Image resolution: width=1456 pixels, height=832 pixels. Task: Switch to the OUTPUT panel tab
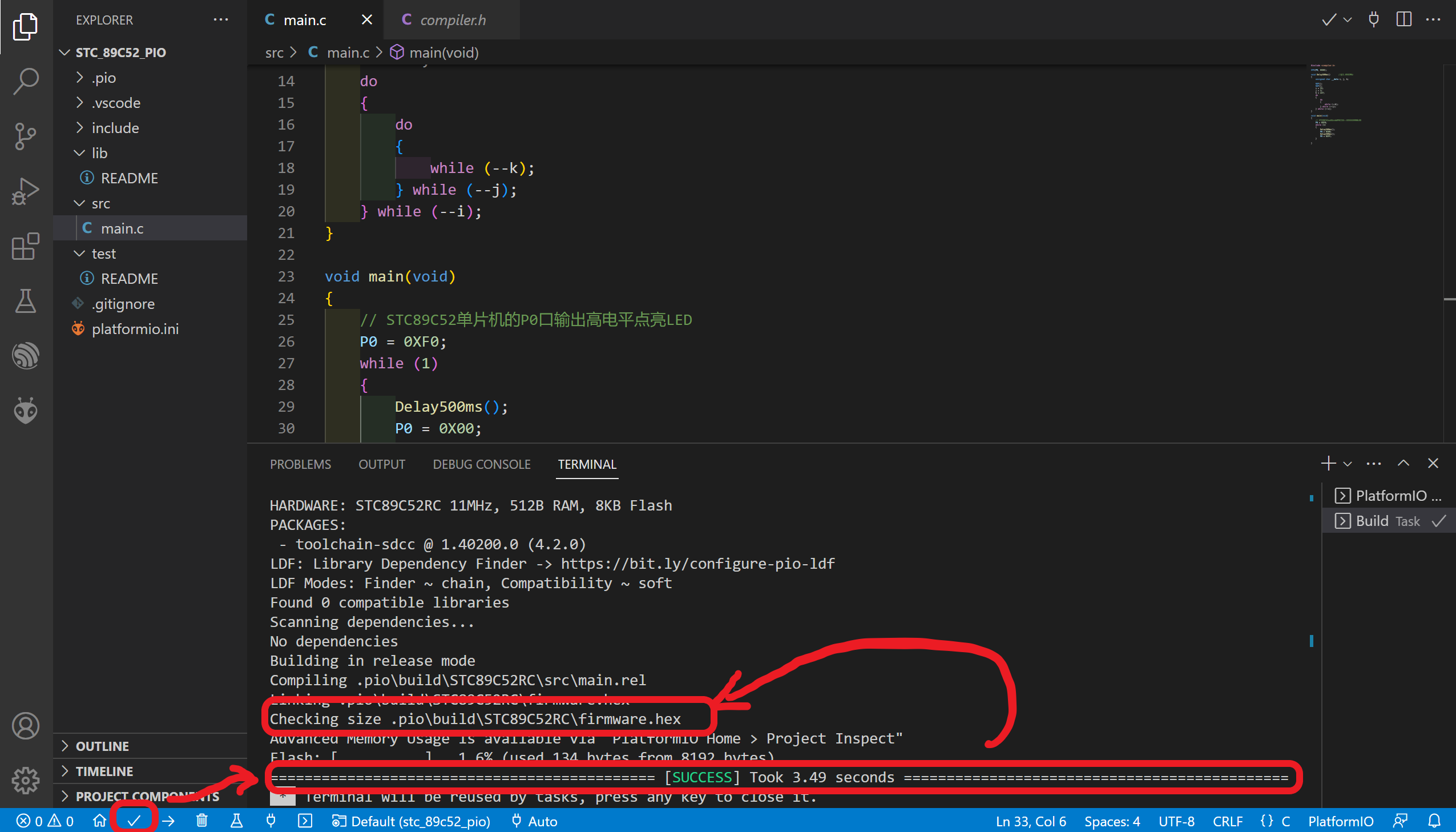pyautogui.click(x=382, y=464)
